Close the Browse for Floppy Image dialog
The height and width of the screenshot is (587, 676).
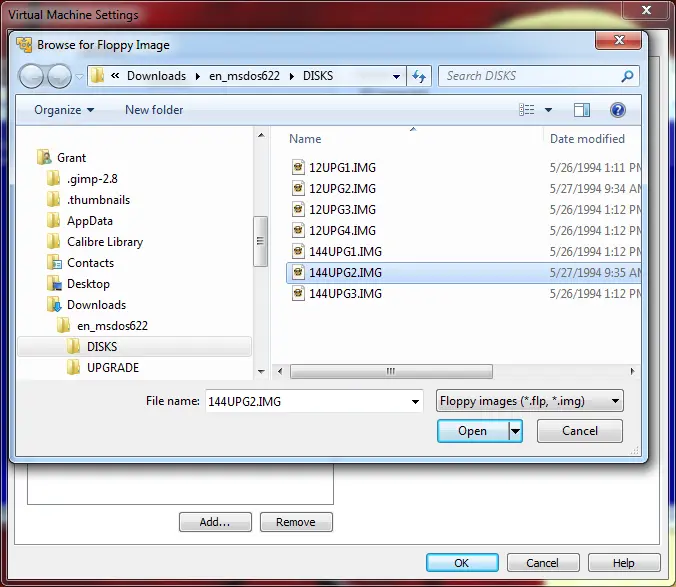(619, 40)
